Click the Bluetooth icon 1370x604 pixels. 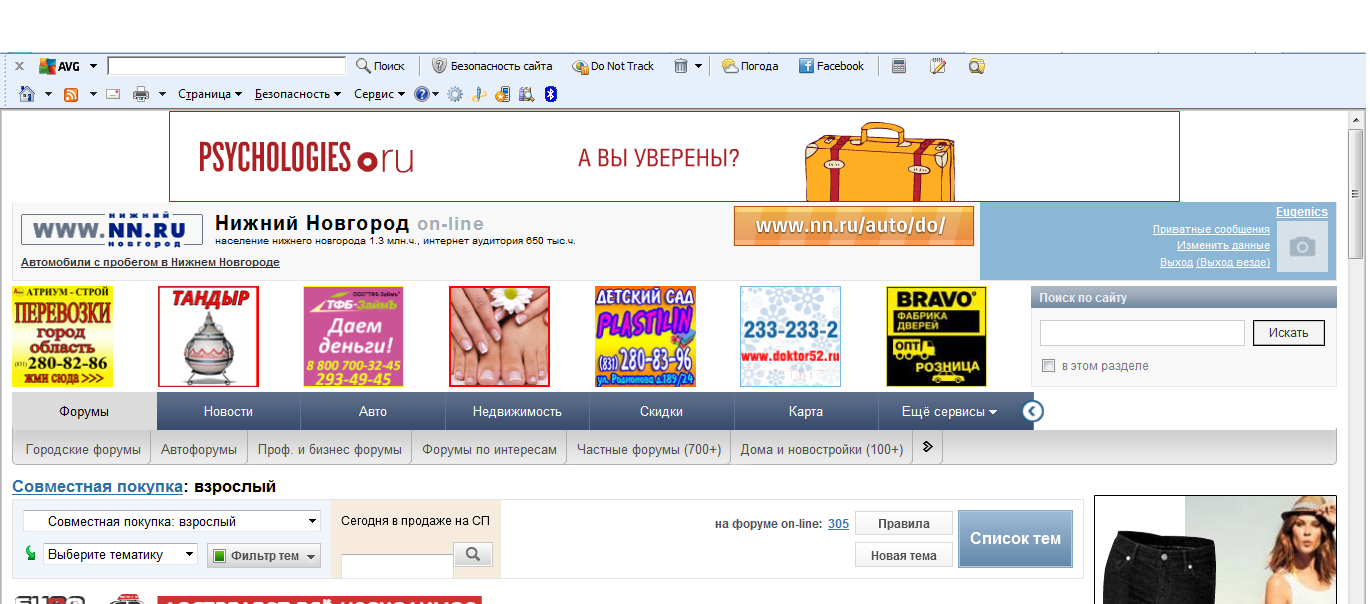pos(550,94)
